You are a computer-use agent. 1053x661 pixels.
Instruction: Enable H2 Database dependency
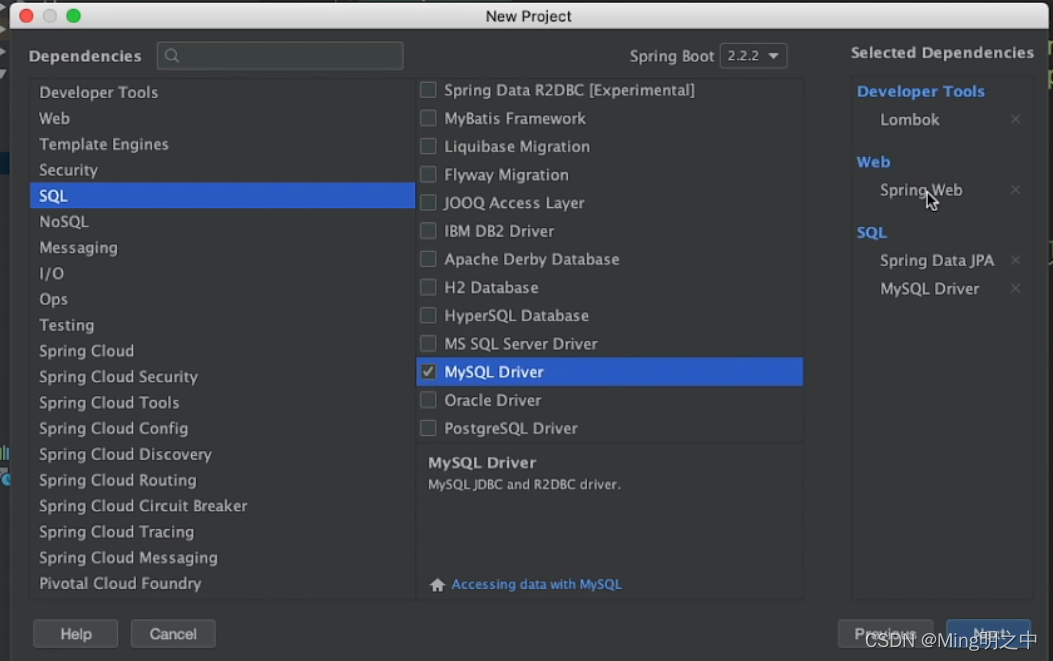[x=428, y=288]
